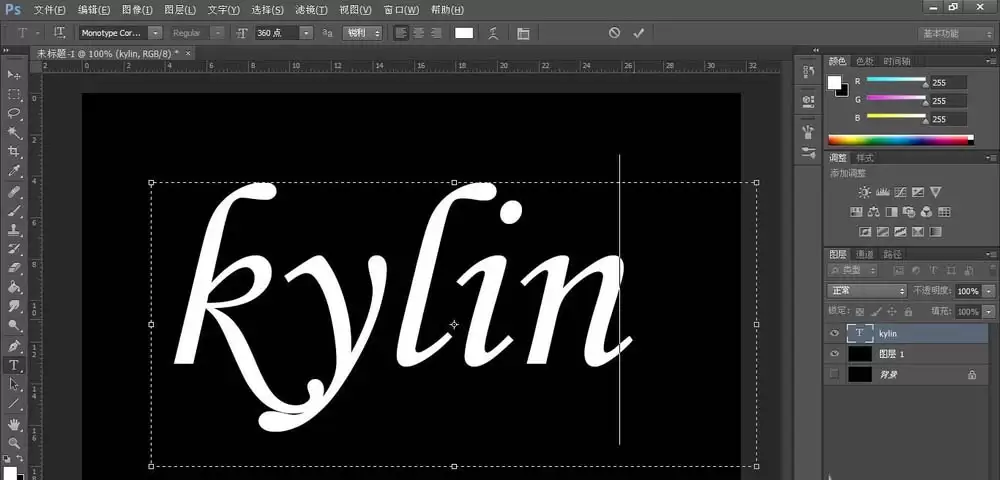
Task: Select the Magic Wand tool
Action: point(14,133)
